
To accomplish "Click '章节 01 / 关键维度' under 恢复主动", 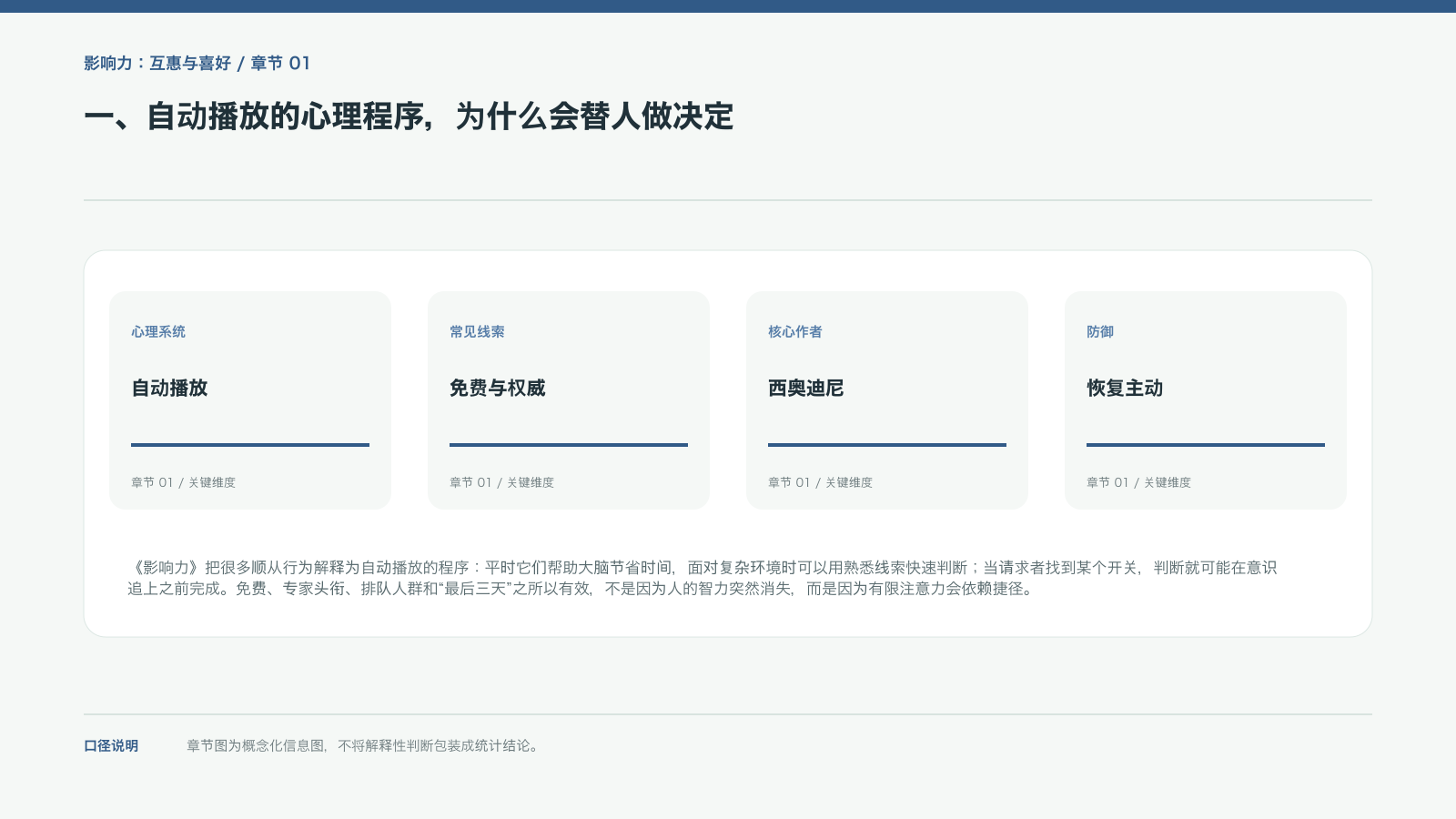I will 1138,482.
